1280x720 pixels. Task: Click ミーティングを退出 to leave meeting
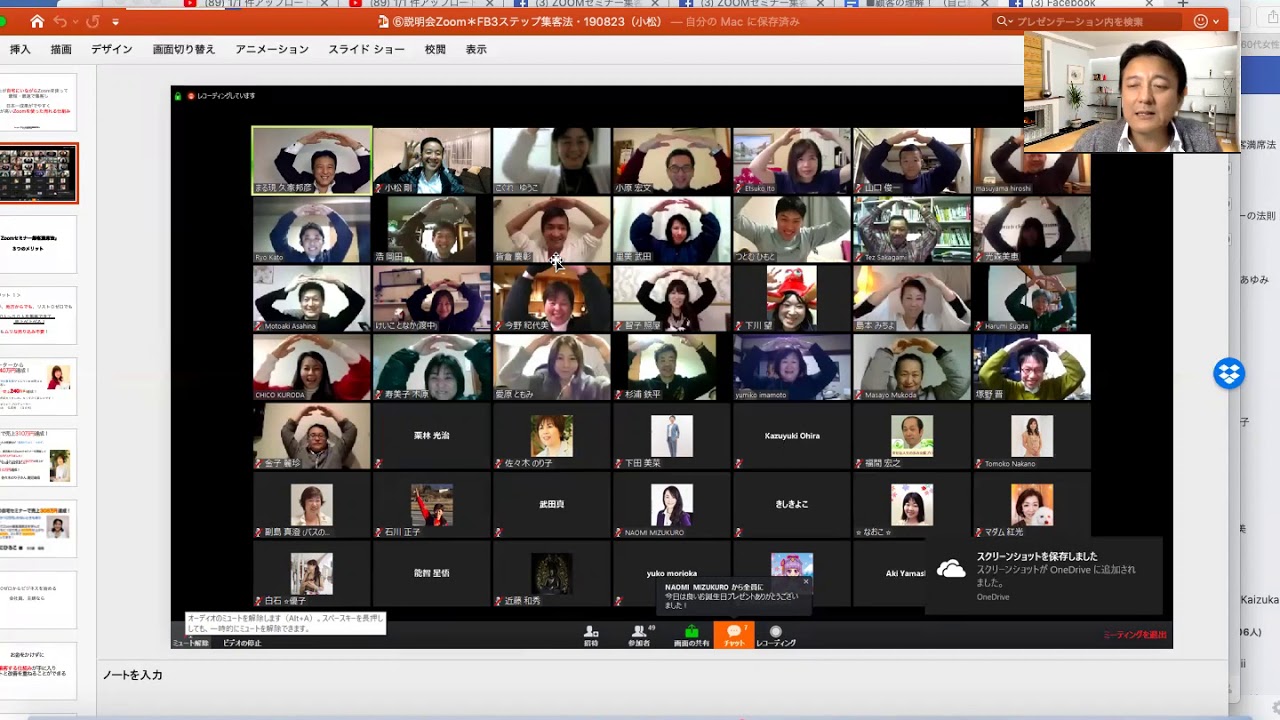tap(1135, 635)
